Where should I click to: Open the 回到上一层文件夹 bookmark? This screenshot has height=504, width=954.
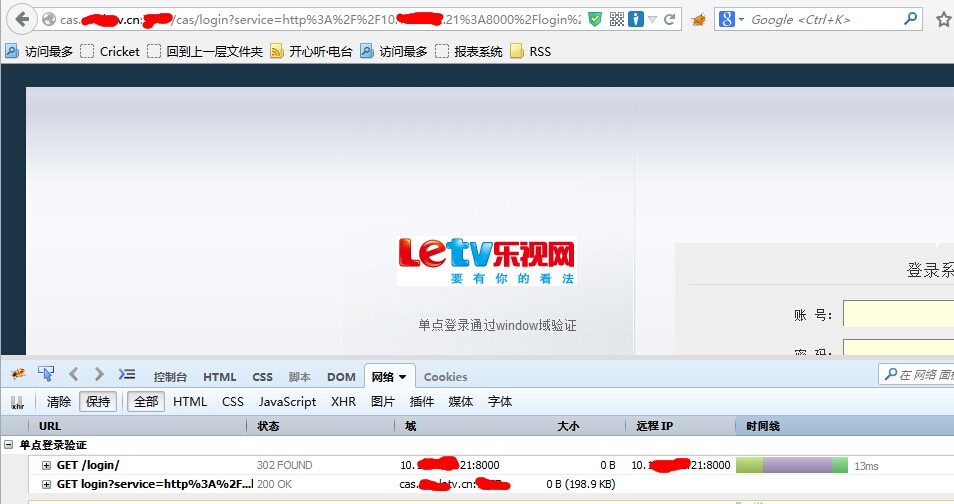[x=205, y=52]
